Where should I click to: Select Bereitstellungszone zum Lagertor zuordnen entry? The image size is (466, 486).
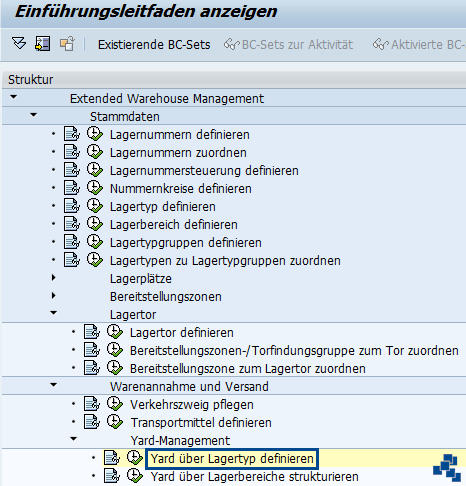tap(248, 369)
